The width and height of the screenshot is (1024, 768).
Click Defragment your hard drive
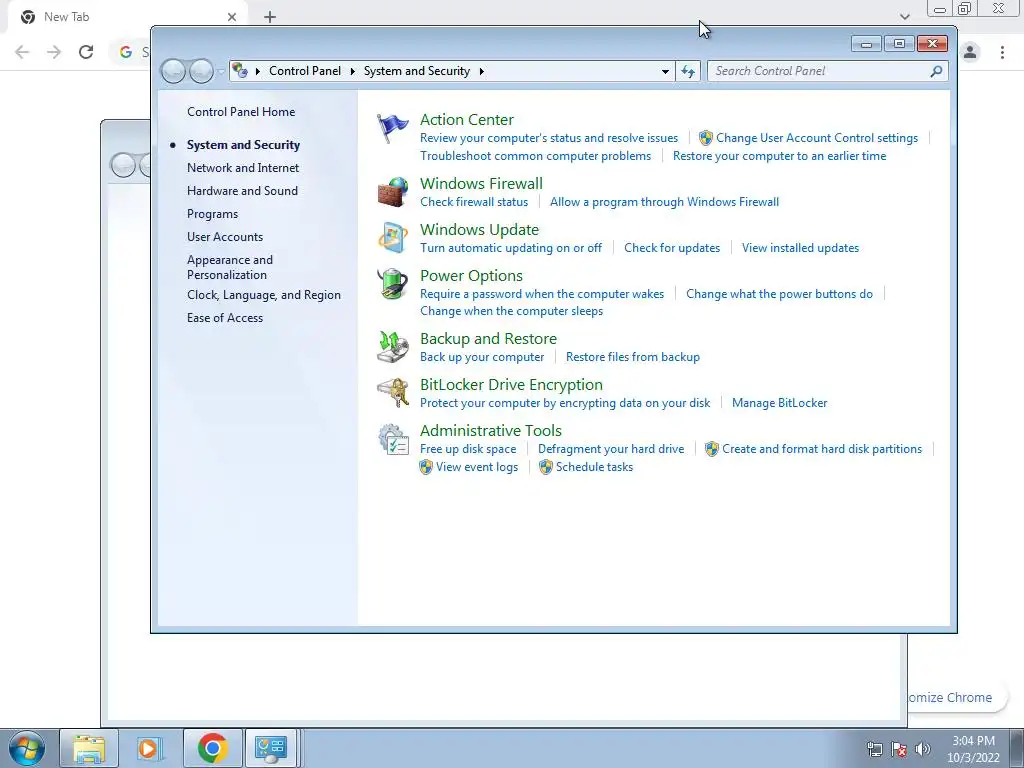tap(611, 449)
